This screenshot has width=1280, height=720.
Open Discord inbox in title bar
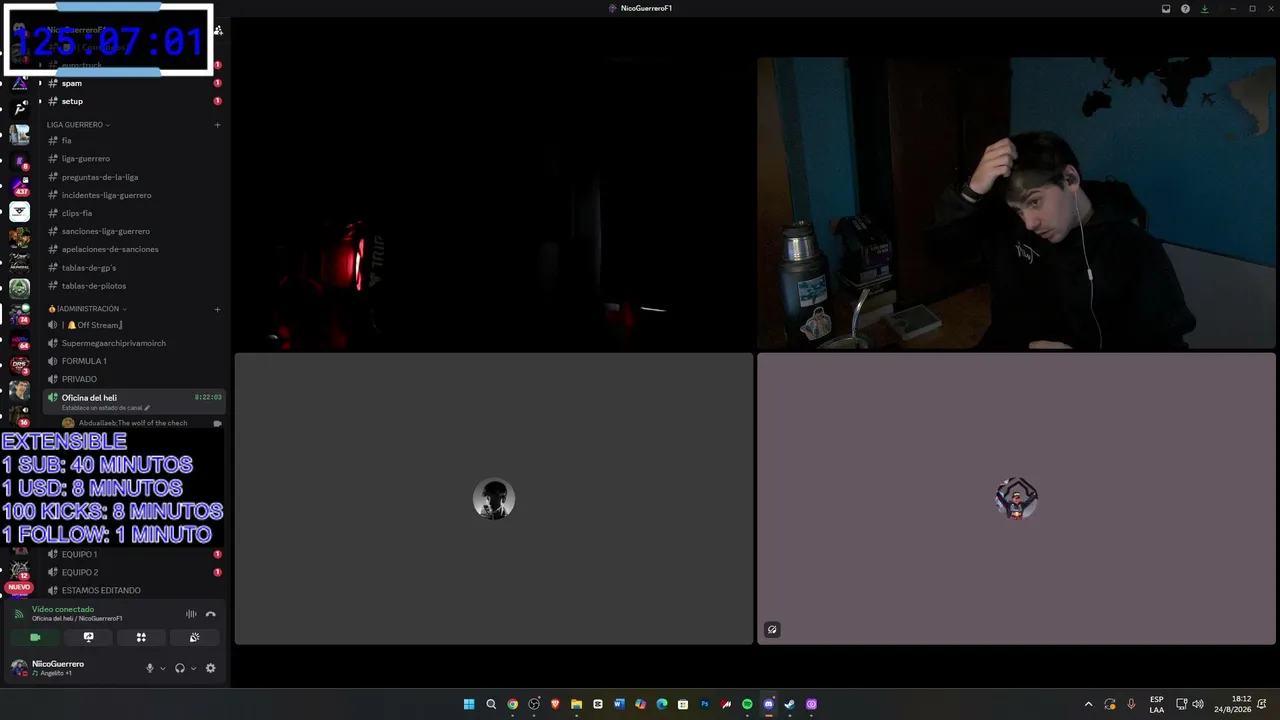1166,8
